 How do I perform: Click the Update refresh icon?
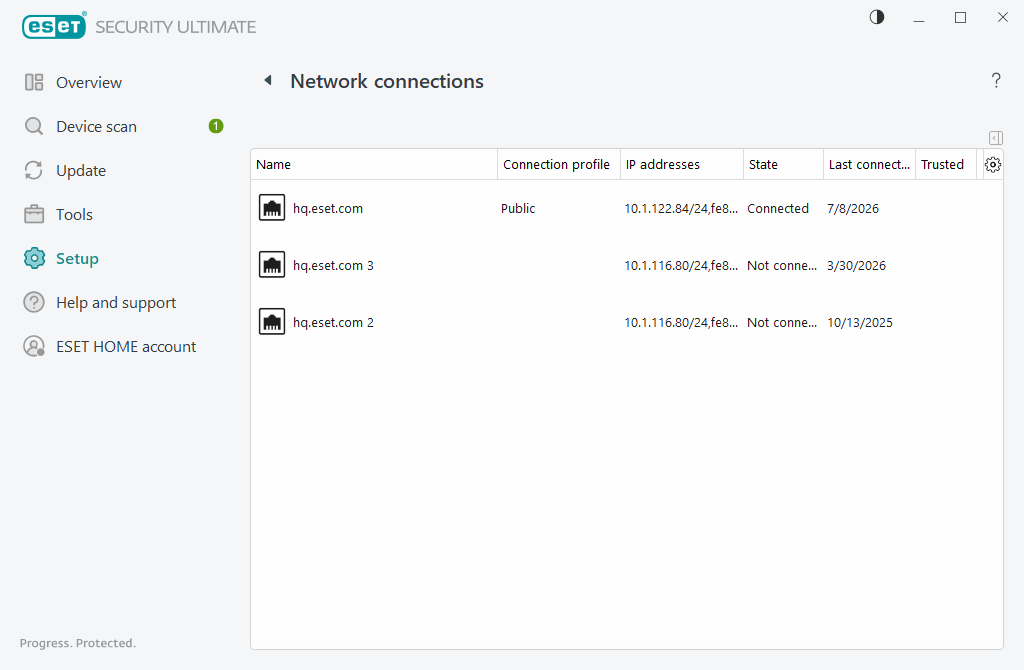click(x=34, y=170)
